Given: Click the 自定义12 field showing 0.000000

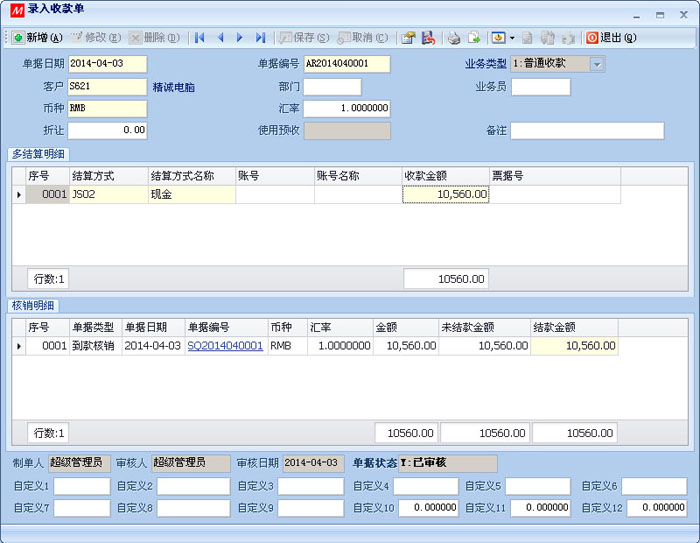Looking at the screenshot, I should click(x=657, y=508).
